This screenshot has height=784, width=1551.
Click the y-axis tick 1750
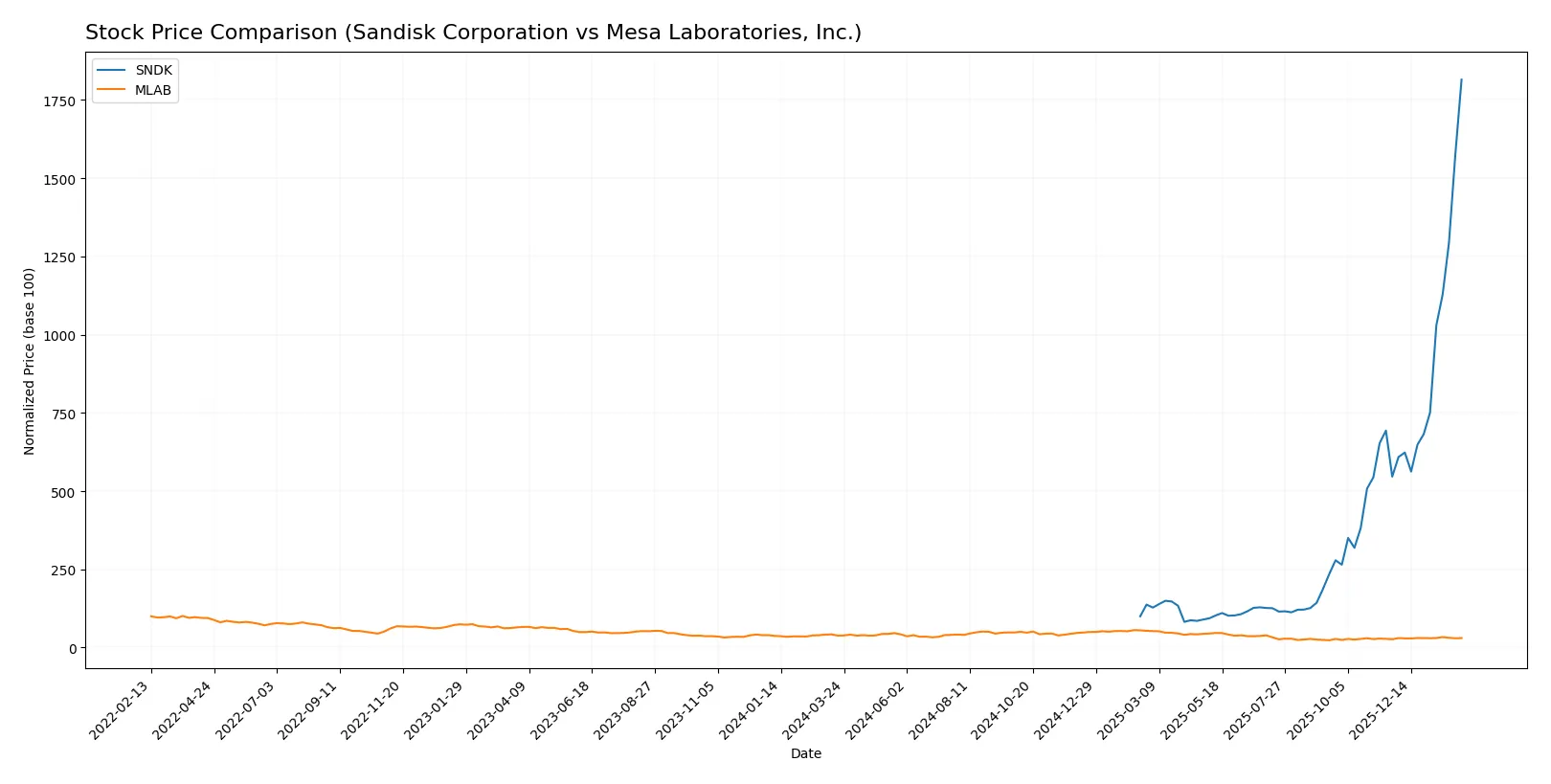[59, 101]
